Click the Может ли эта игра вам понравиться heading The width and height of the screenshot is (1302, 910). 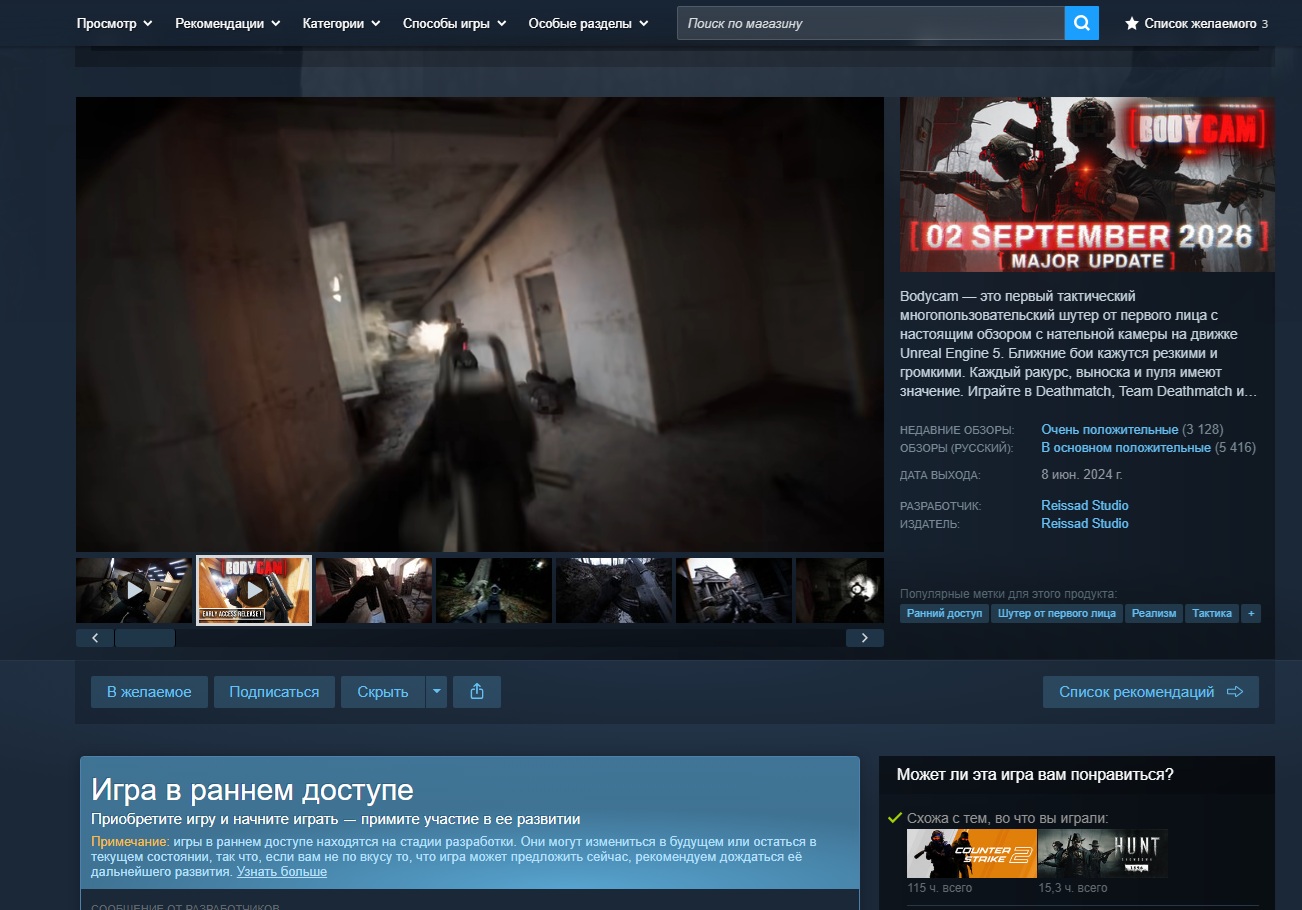(x=1035, y=775)
